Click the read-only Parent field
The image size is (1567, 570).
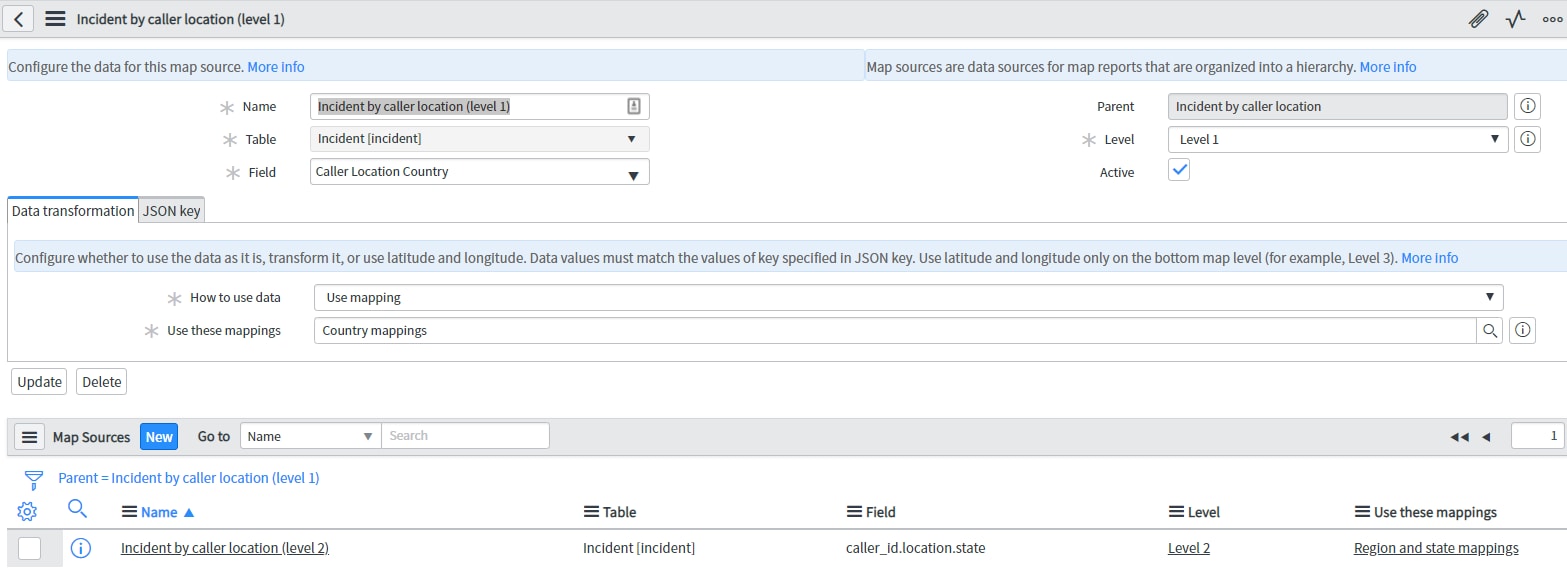click(x=1338, y=106)
